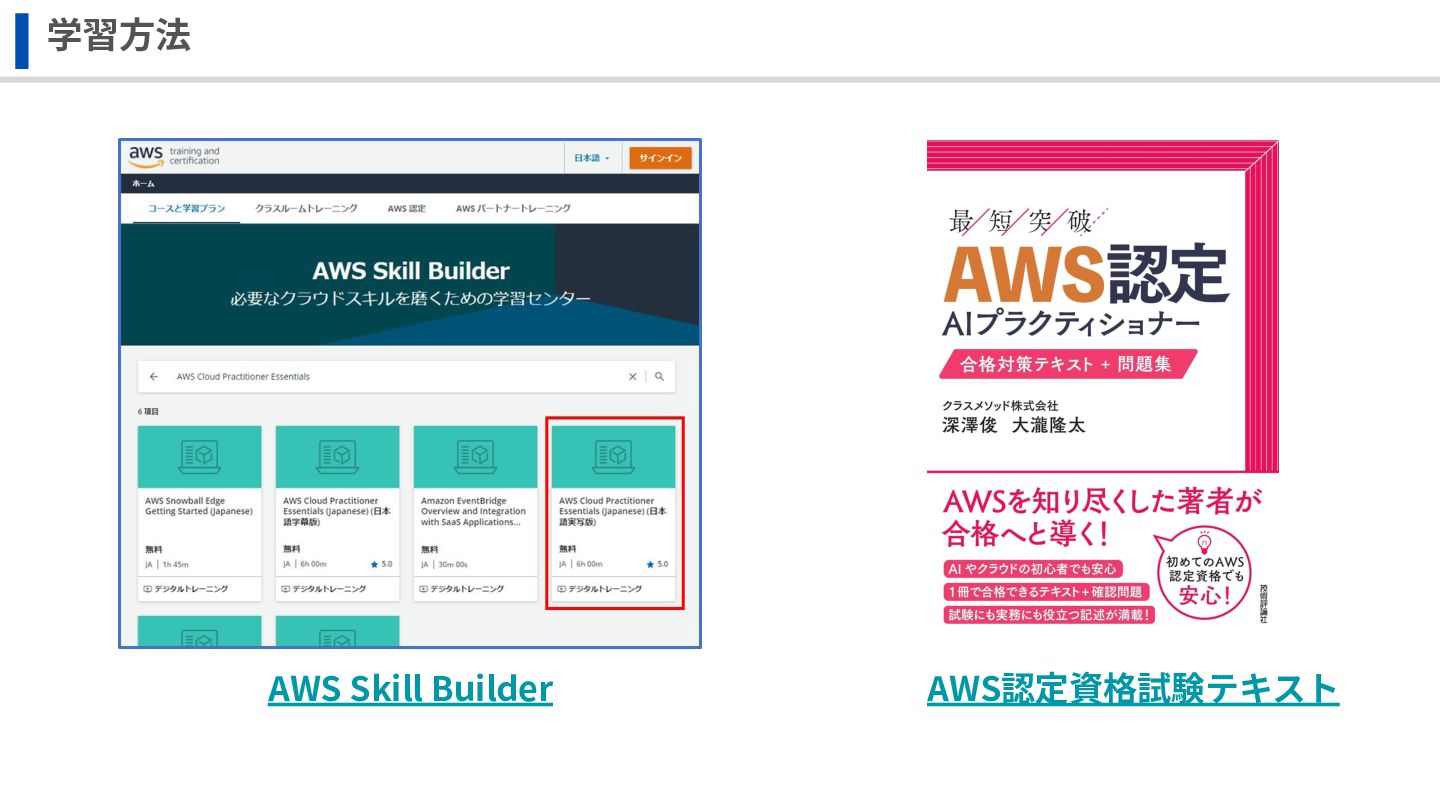Click the AWS training and certification logo
Screen dimensions: 1440x810
(174, 157)
